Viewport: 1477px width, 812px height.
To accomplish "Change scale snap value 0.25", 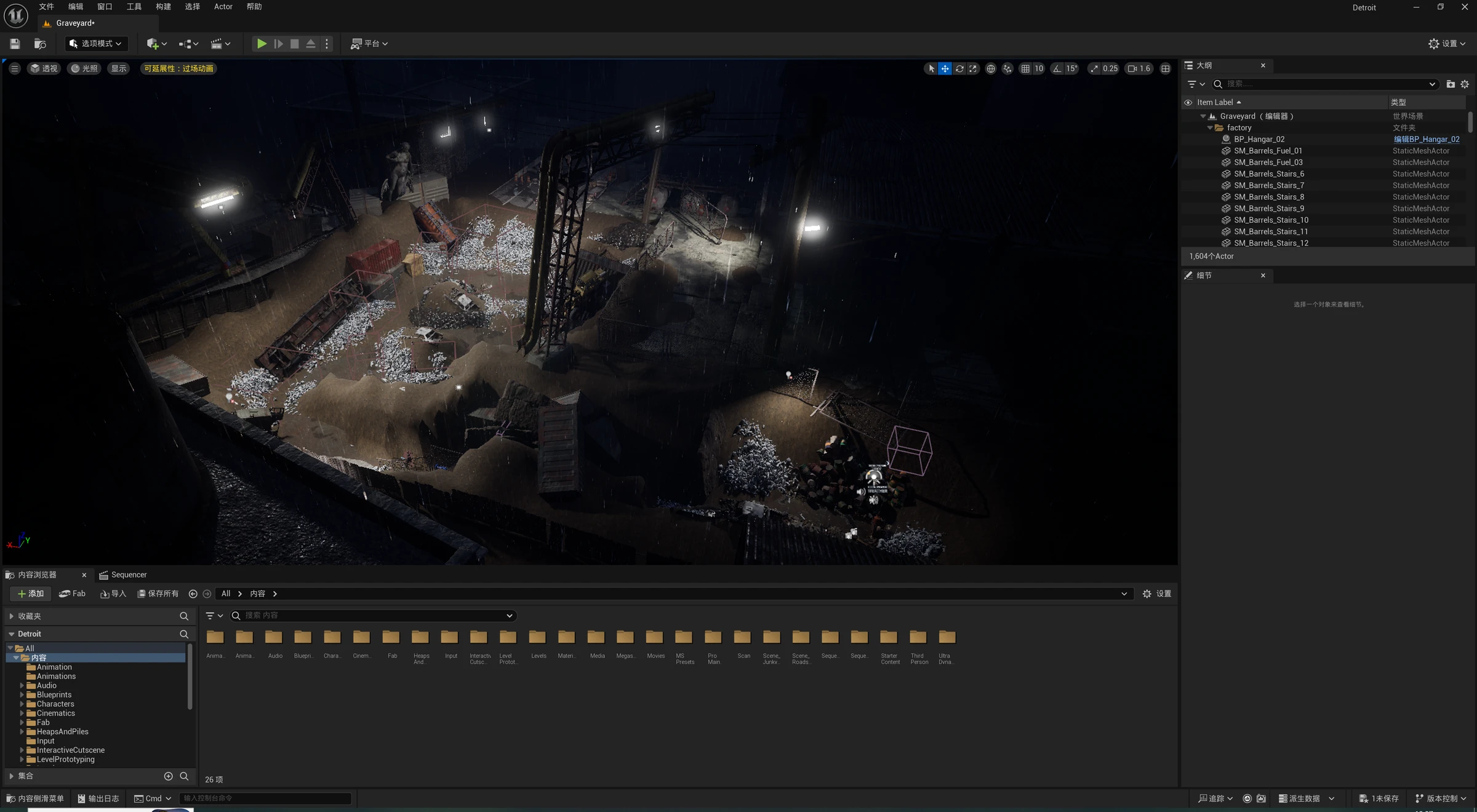I will coord(1110,68).
